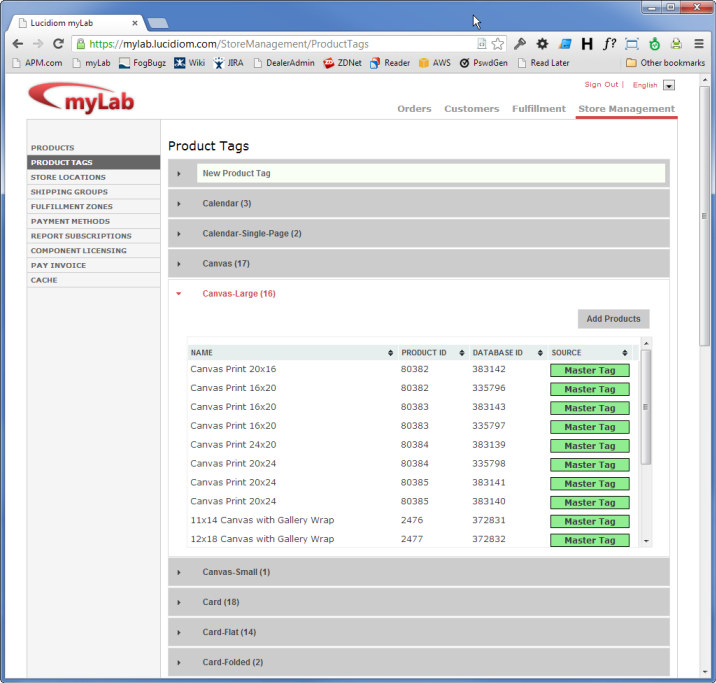
Task: Open Component Licensing in the sidebar
Action: tap(94, 251)
